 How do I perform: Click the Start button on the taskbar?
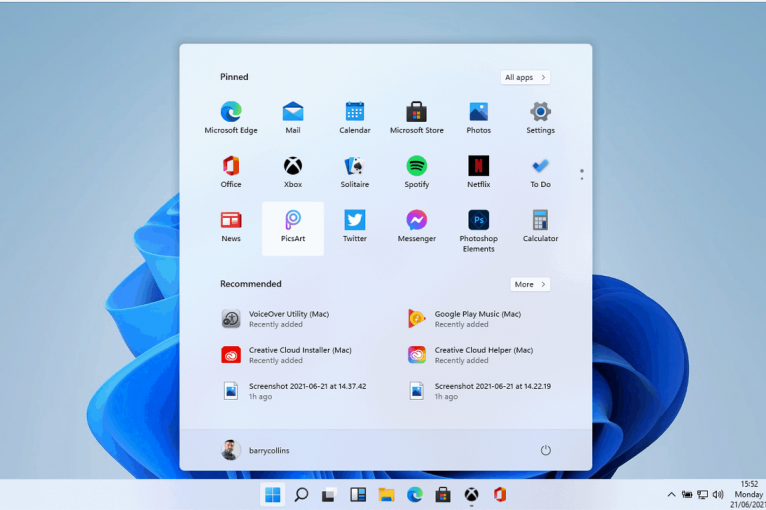(273, 495)
